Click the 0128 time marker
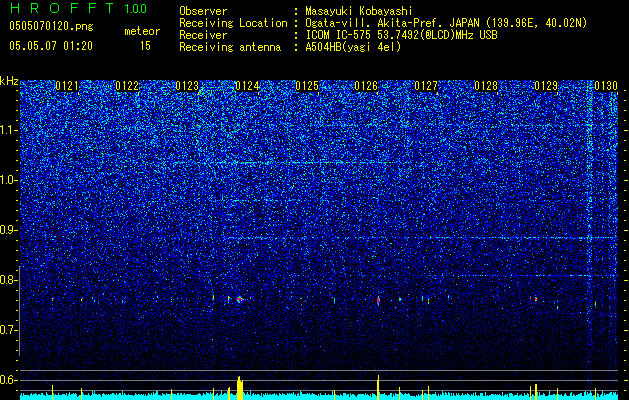 (x=486, y=86)
